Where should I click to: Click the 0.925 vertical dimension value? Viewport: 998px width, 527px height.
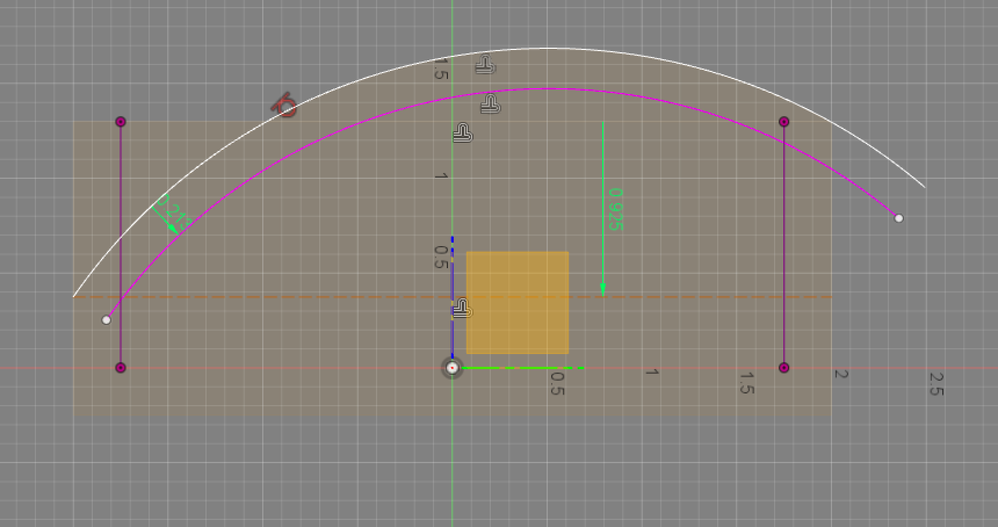click(615, 209)
